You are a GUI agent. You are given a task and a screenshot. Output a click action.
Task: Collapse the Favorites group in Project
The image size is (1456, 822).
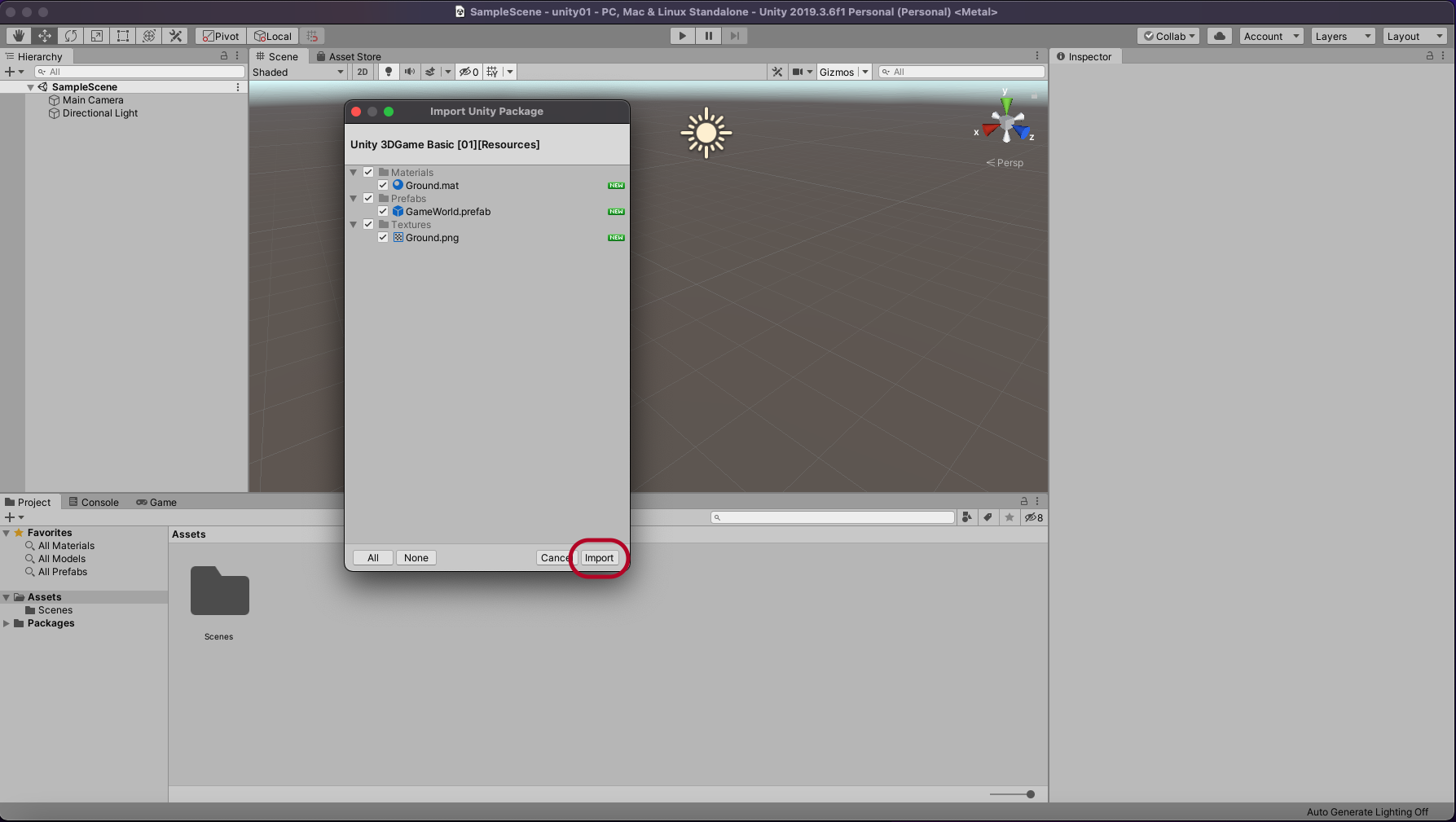tap(7, 533)
